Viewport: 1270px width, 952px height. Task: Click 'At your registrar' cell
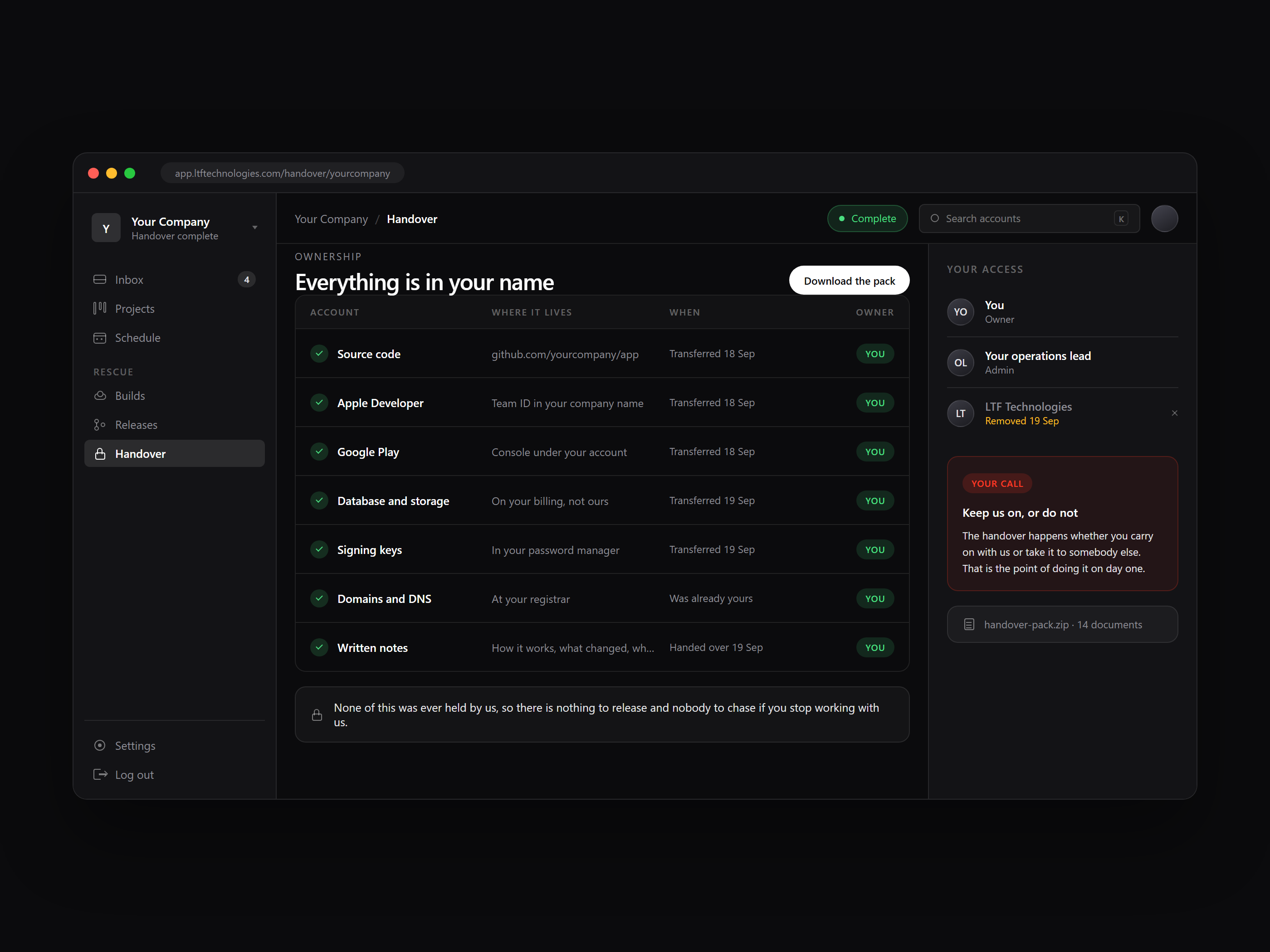(531, 599)
